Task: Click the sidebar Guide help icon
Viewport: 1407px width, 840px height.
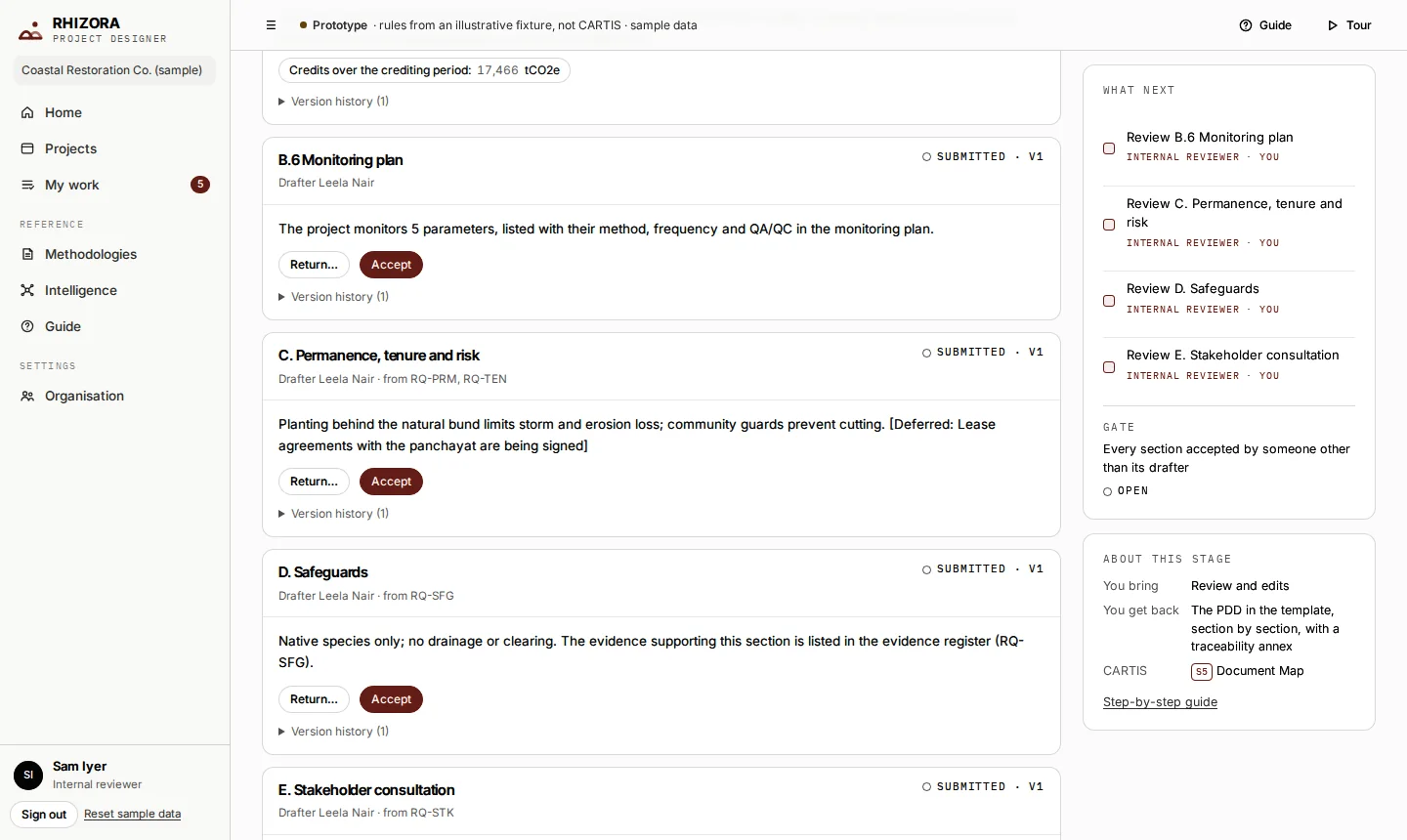Action: tap(27, 326)
